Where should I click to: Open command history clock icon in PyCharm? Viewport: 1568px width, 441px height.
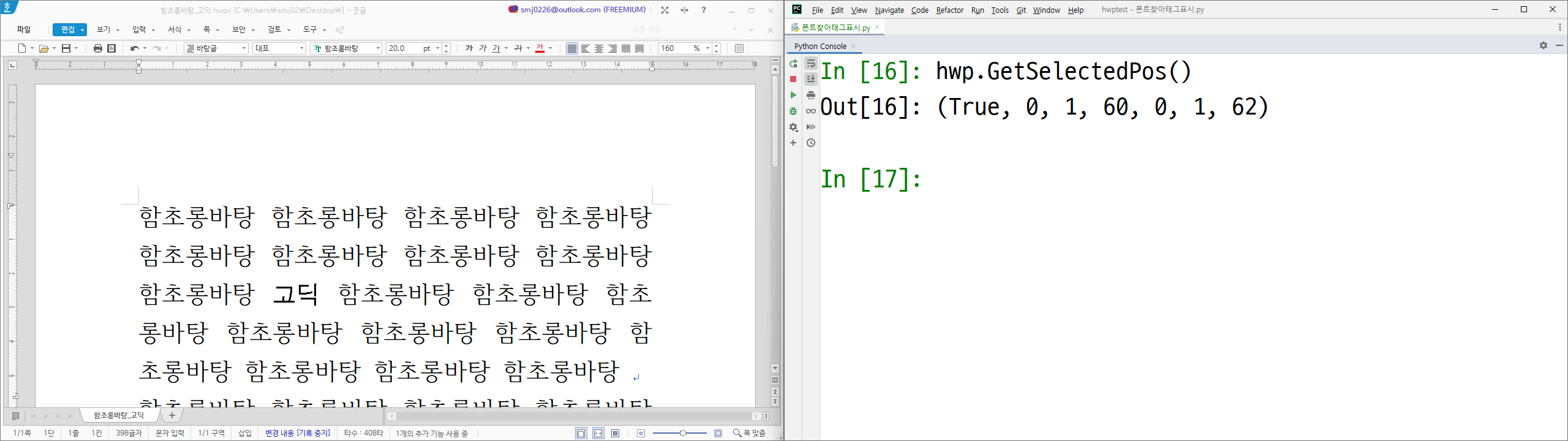[x=811, y=143]
